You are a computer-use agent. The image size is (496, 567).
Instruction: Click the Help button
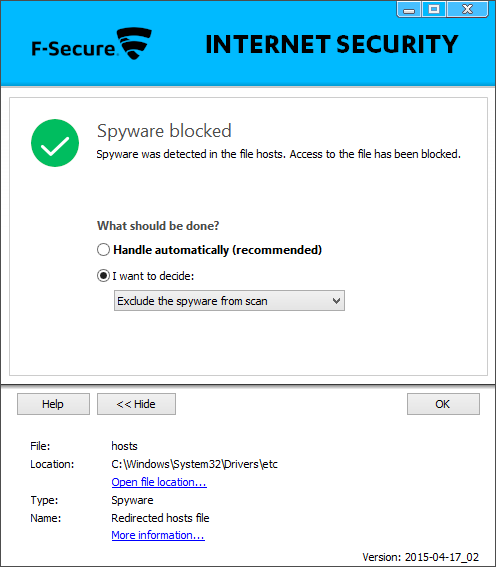point(53,404)
